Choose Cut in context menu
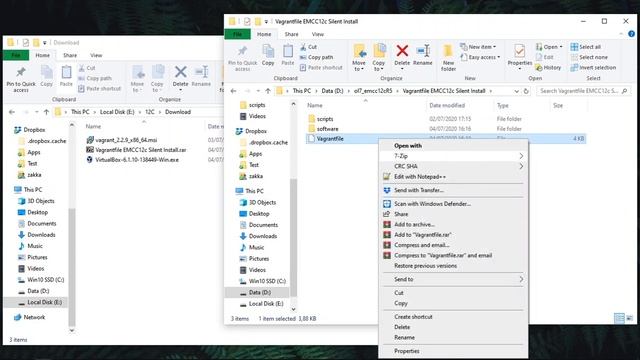Viewport: 640px width, 360px height. [x=453, y=293]
